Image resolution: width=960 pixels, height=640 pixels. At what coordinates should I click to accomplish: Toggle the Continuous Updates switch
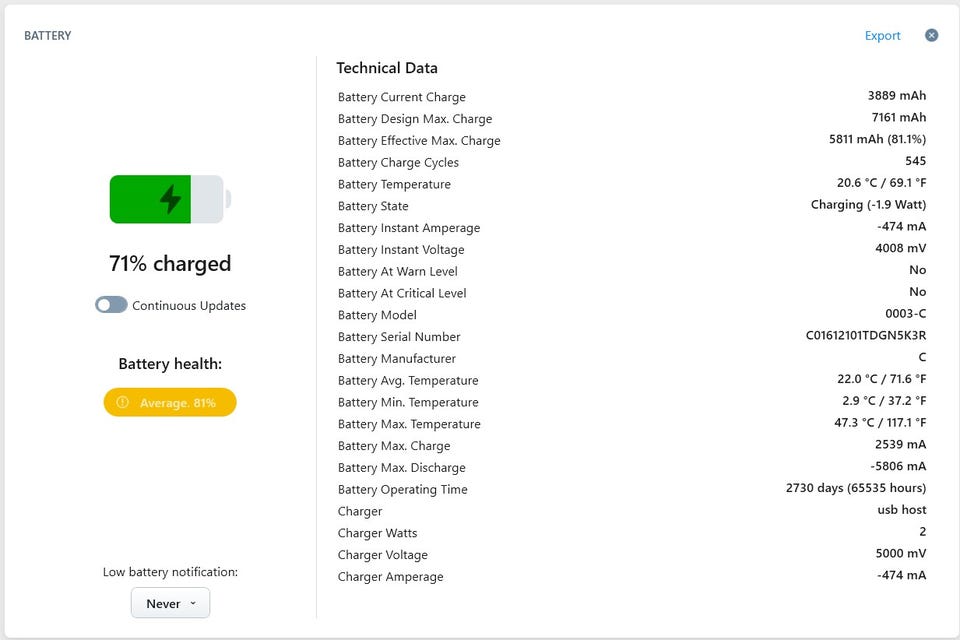(111, 305)
